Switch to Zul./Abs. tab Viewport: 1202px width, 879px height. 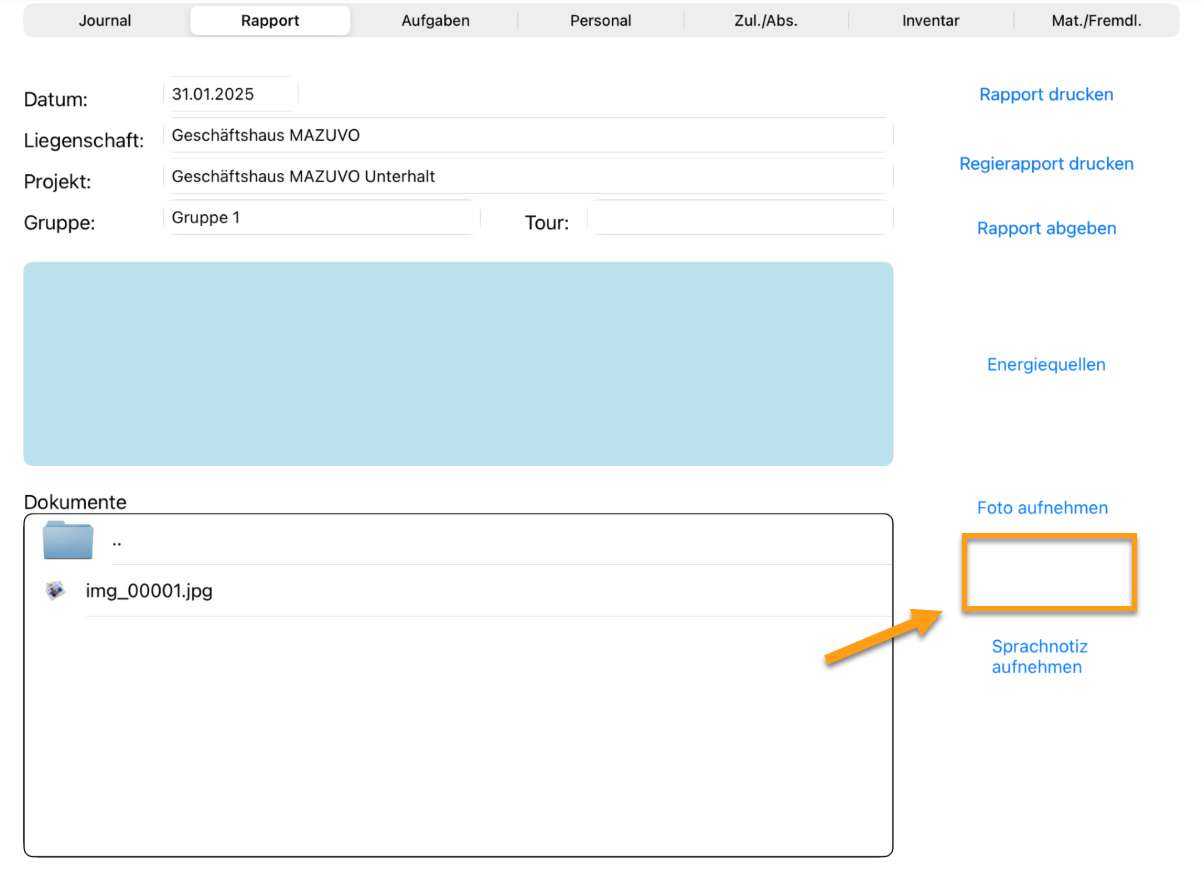[766, 20]
